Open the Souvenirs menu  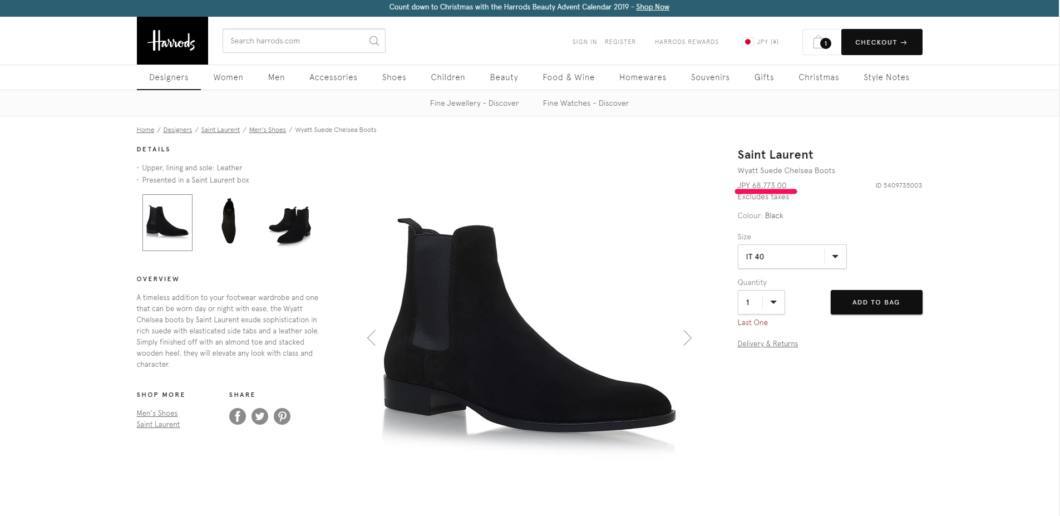tap(710, 77)
